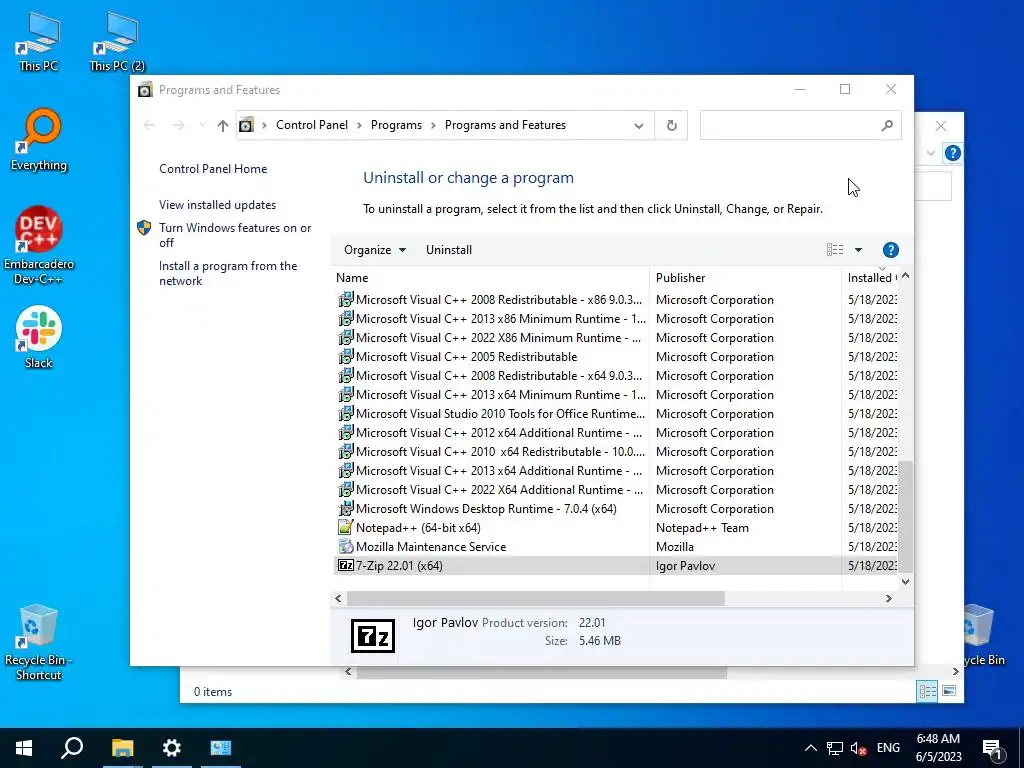Open Turn Windows features on or off
1024x768 pixels.
235,235
